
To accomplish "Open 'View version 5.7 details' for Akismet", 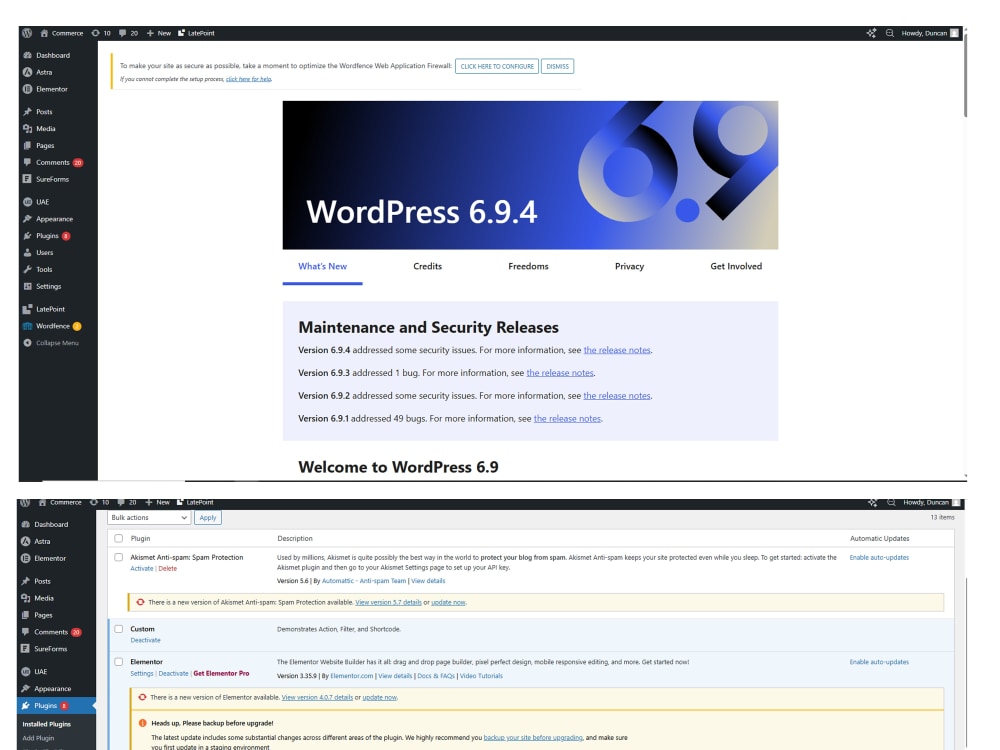I will [x=388, y=602].
